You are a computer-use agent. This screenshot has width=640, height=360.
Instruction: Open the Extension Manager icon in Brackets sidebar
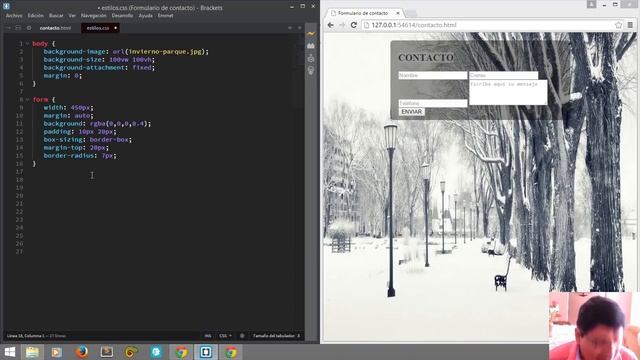(x=311, y=46)
